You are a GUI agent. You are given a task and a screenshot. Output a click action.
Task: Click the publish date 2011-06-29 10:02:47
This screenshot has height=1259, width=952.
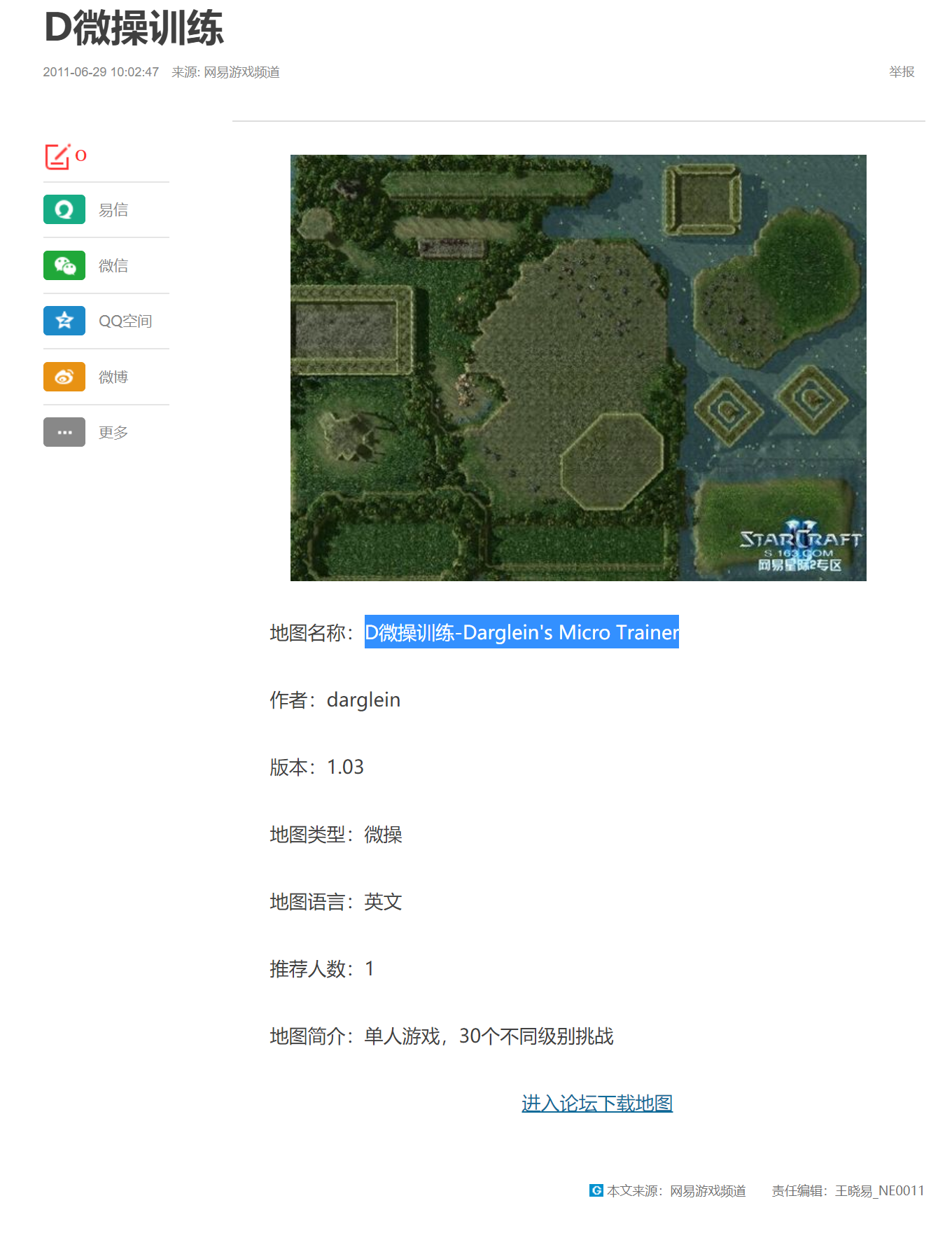(x=101, y=72)
